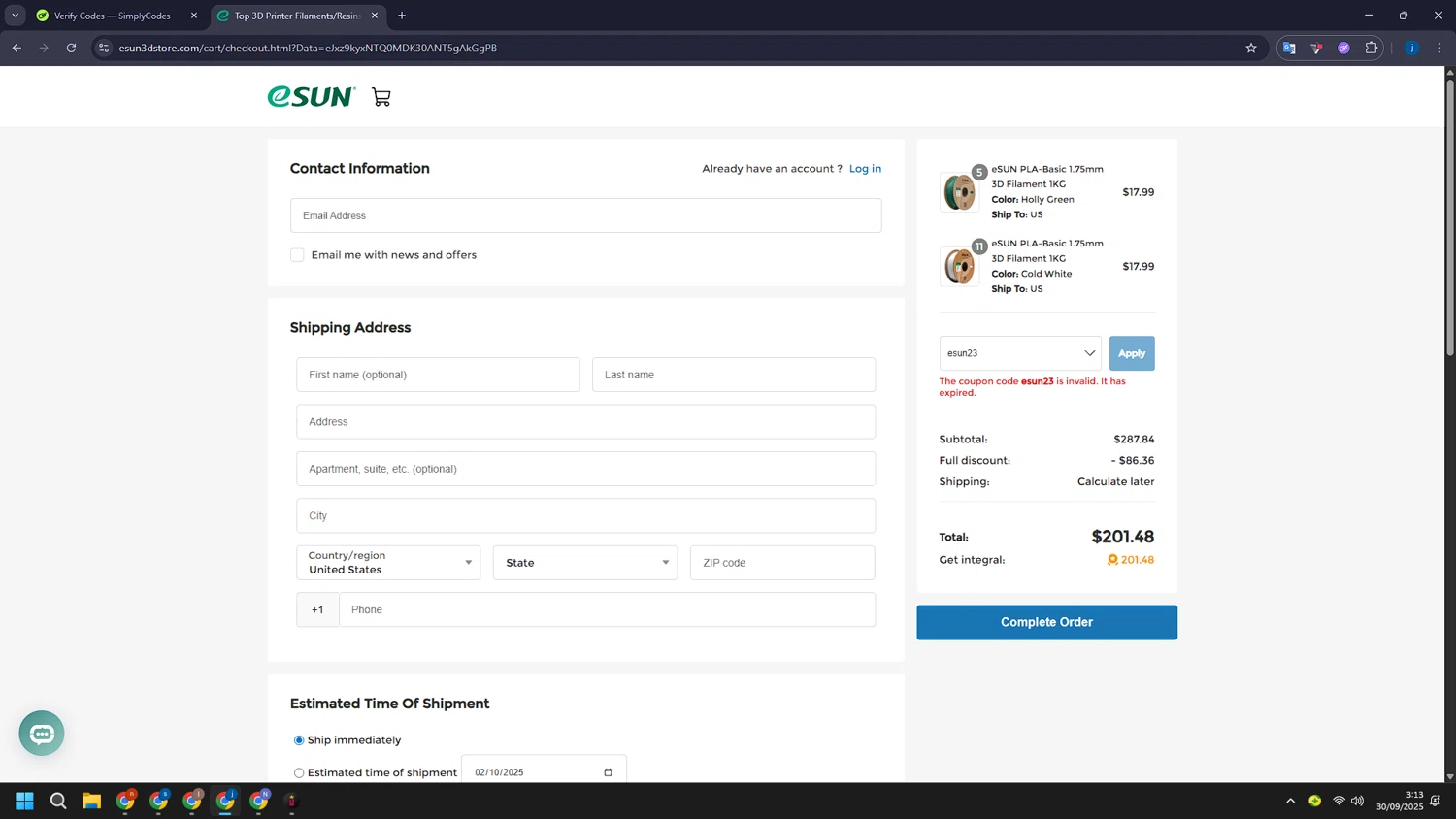
Task: Focus the Address field
Action: coord(585,422)
